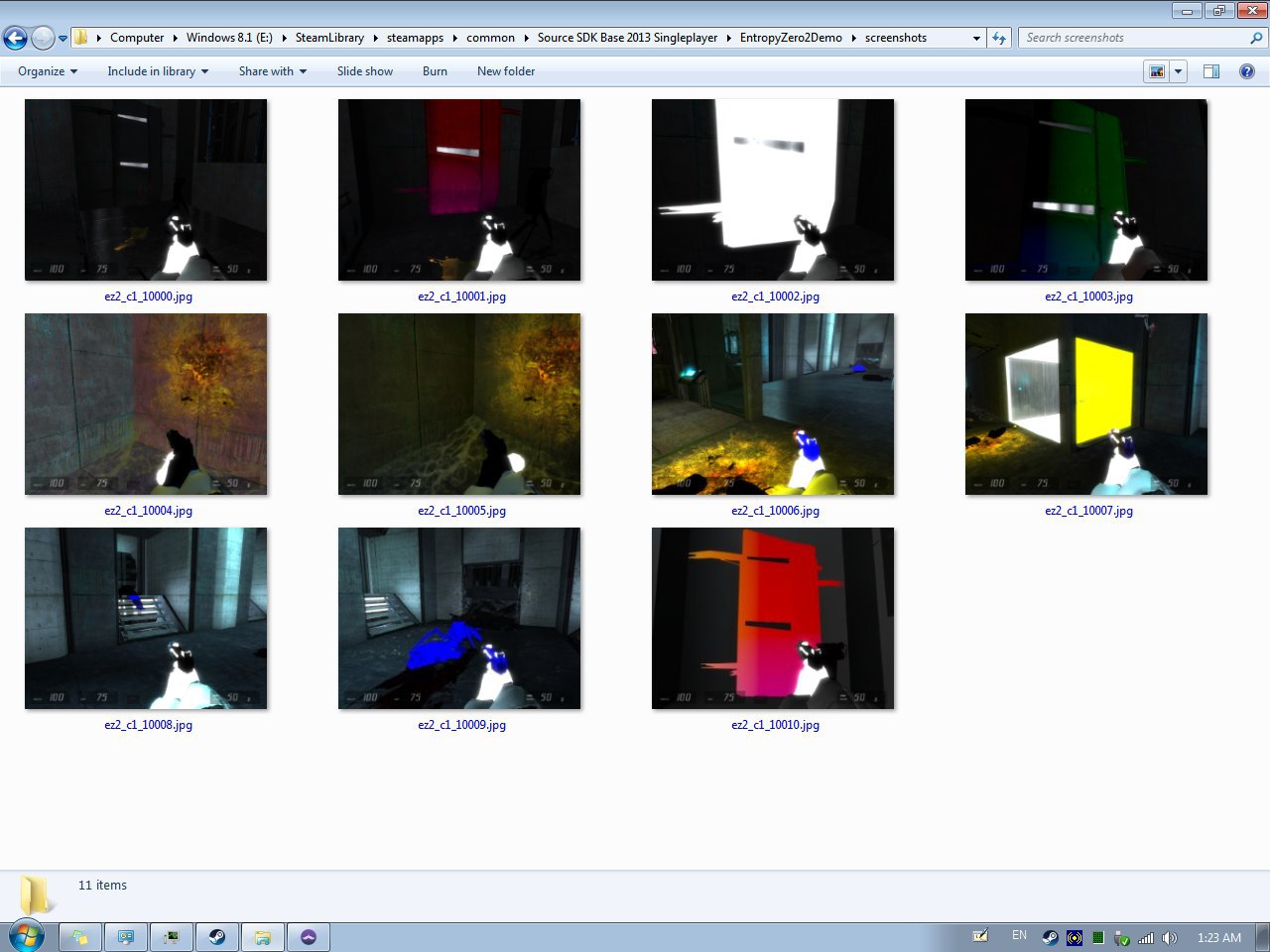The width and height of the screenshot is (1270, 952).
Task: Click the screenshots breadcrumb
Action: pyautogui.click(x=895, y=38)
